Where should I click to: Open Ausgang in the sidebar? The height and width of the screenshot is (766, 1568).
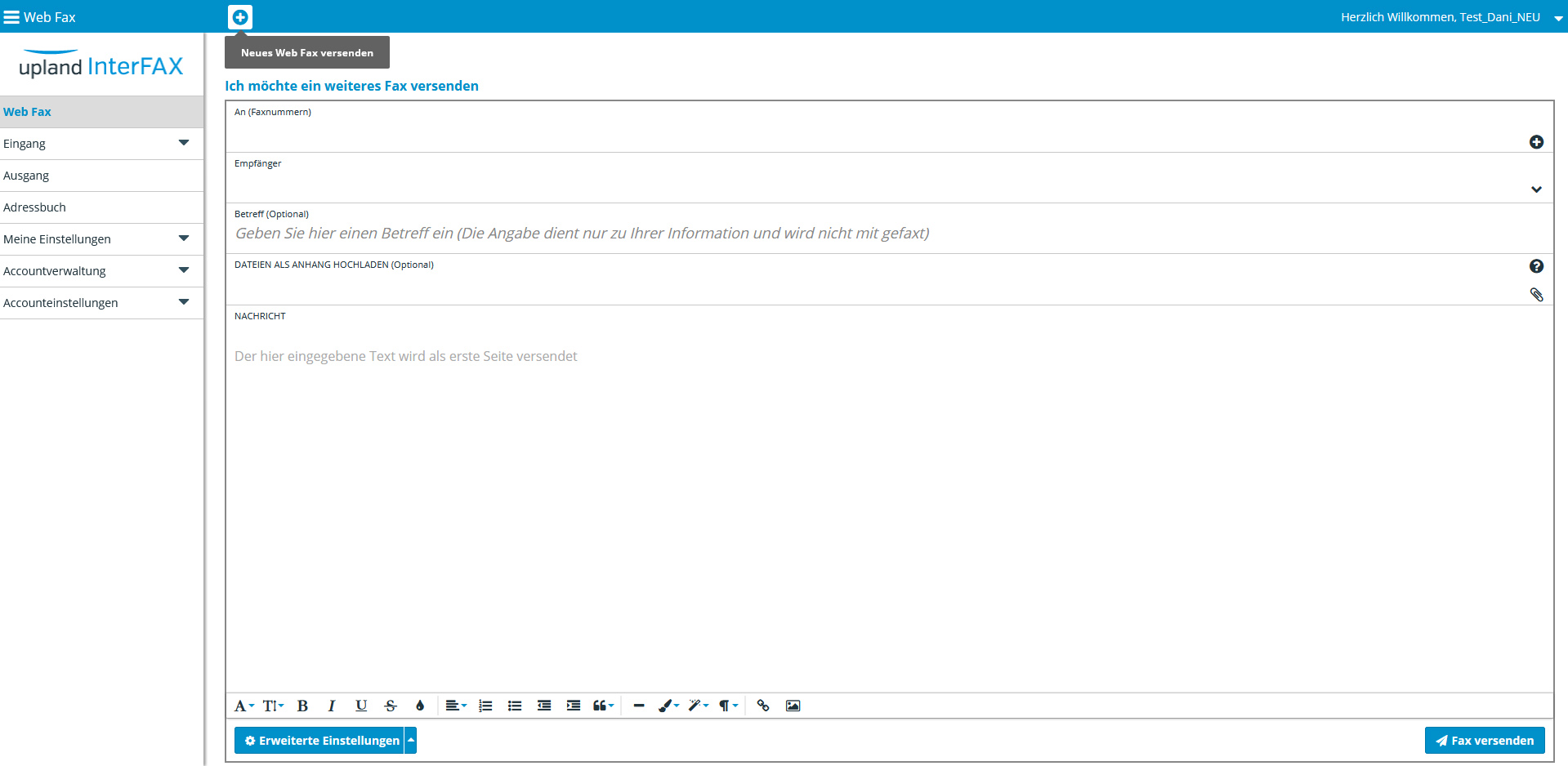(x=101, y=176)
